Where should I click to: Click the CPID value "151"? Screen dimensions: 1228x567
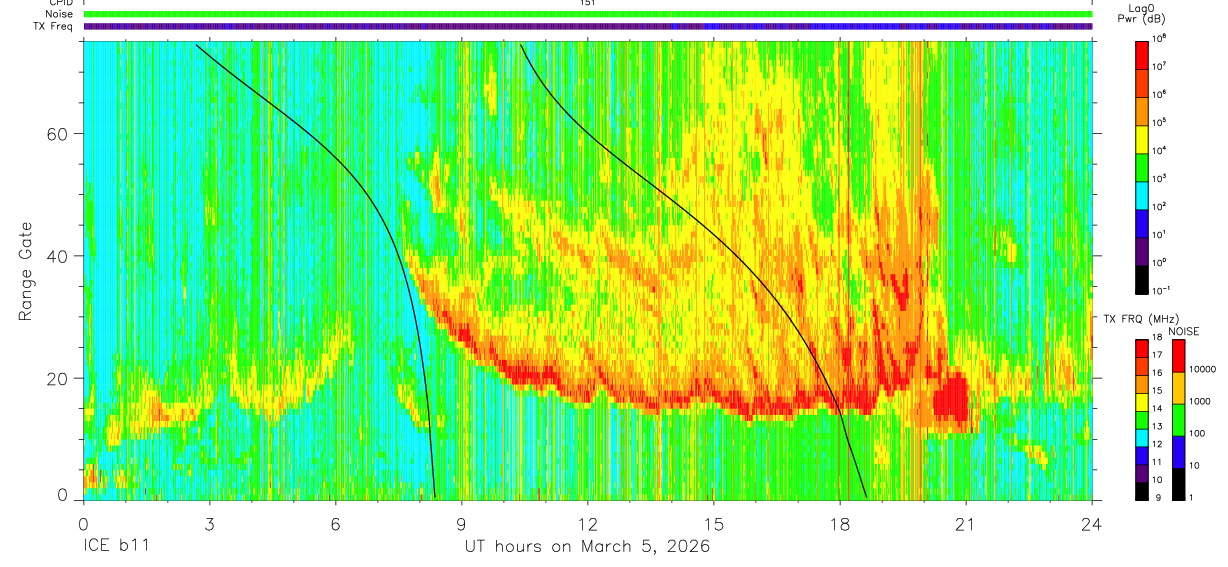(588, 3)
